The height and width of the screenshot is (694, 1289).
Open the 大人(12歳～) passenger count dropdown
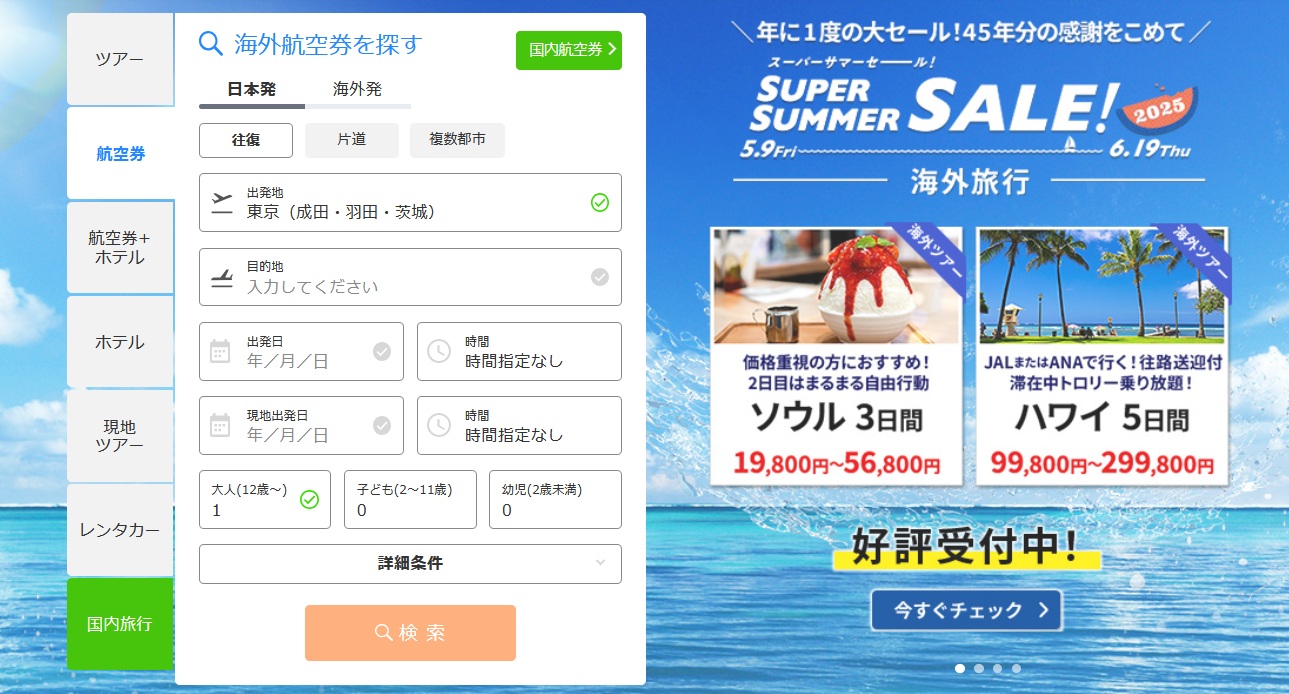click(265, 499)
